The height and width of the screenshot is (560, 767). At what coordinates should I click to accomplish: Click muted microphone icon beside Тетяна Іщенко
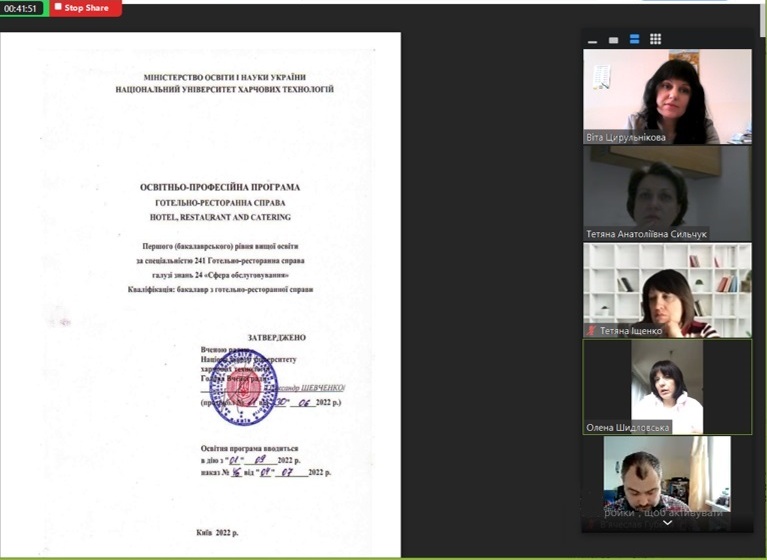click(591, 331)
